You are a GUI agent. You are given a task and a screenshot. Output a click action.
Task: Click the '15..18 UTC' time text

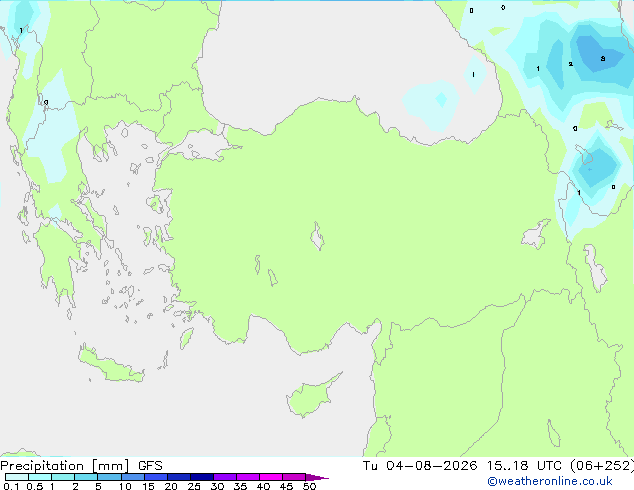524,466
